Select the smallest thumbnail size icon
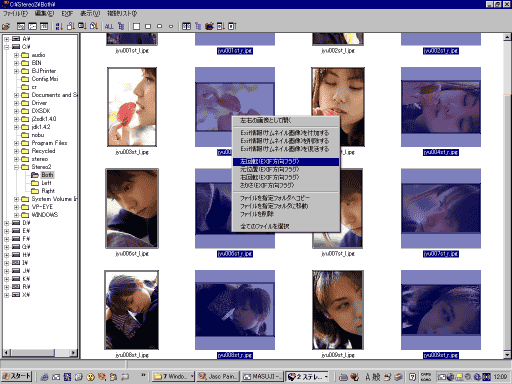 point(171,26)
